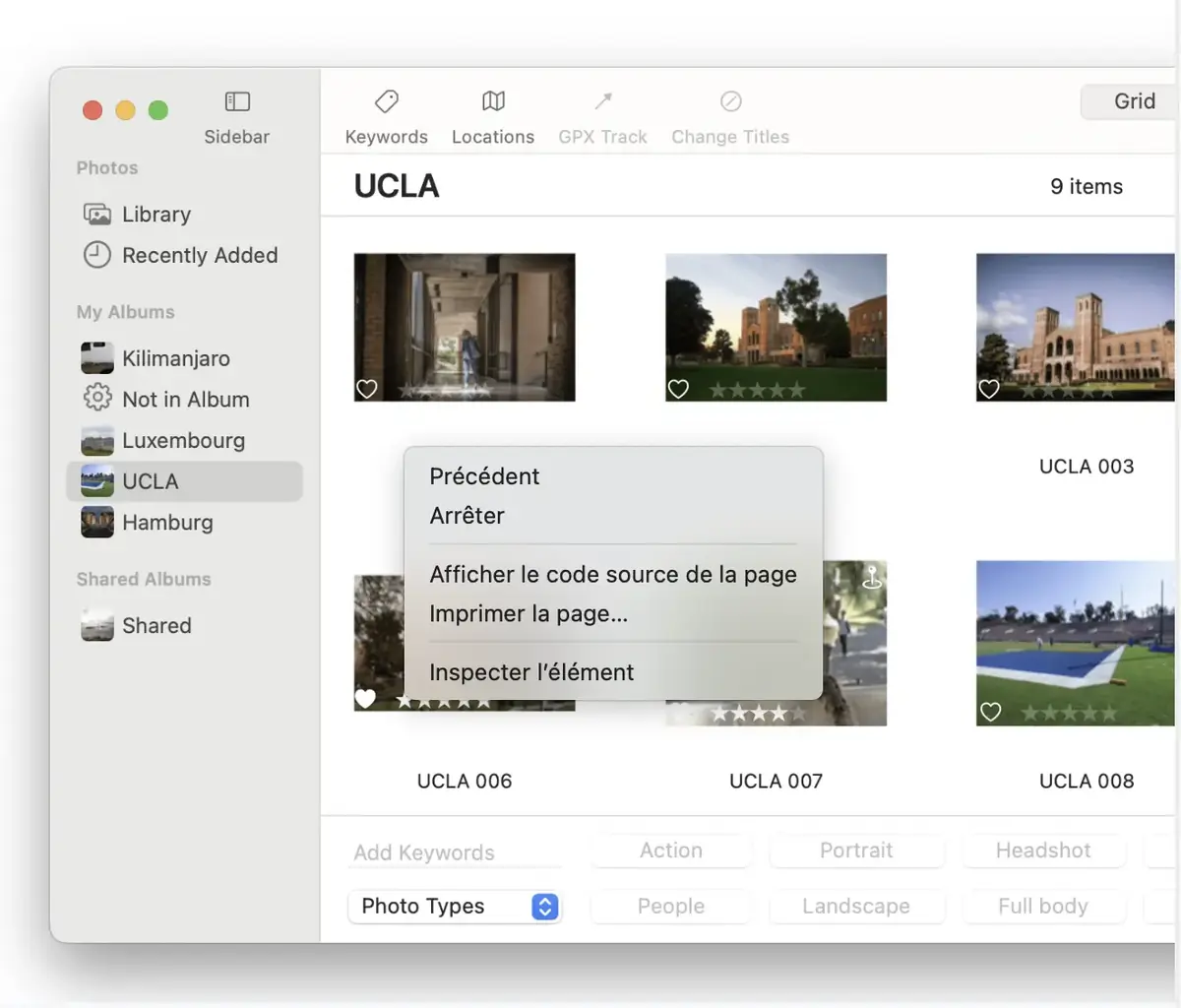
Task: Click the Portrait keyword button
Action: [856, 850]
